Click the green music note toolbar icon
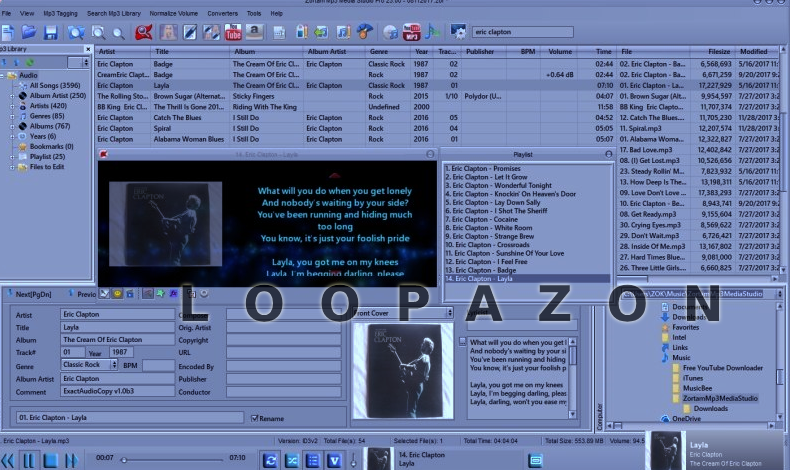This screenshot has width=790, height=470. tap(432, 32)
